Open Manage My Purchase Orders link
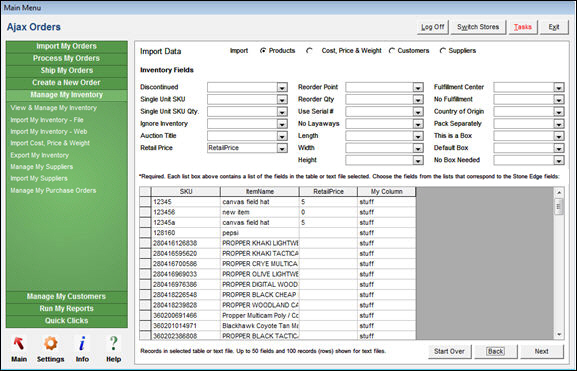The image size is (577, 371). tap(53, 191)
